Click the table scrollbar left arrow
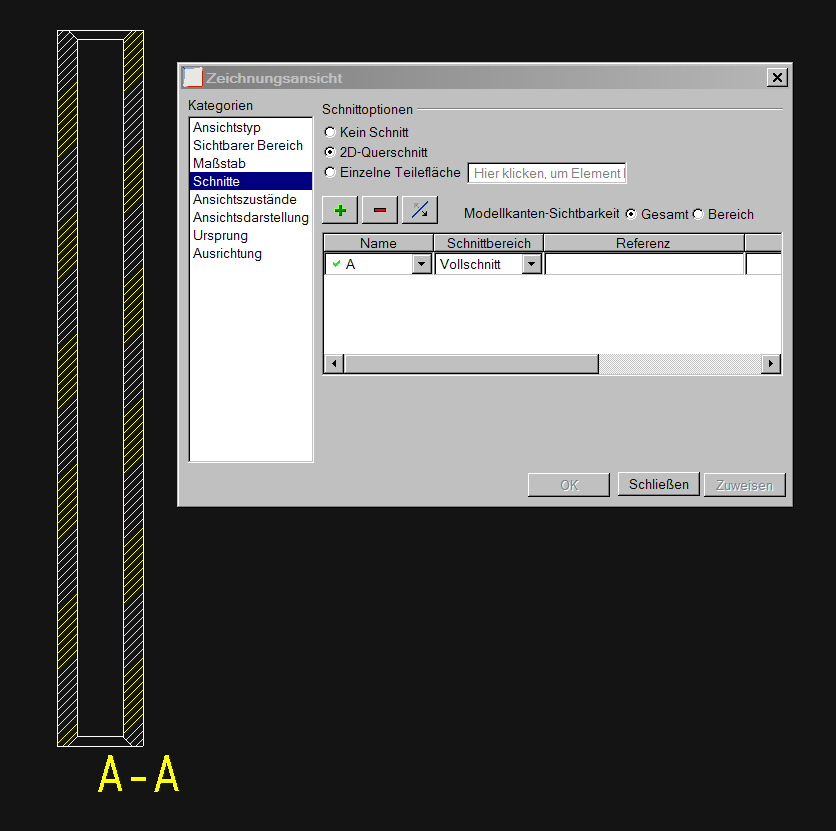Viewport: 836px width, 831px height. (334, 364)
